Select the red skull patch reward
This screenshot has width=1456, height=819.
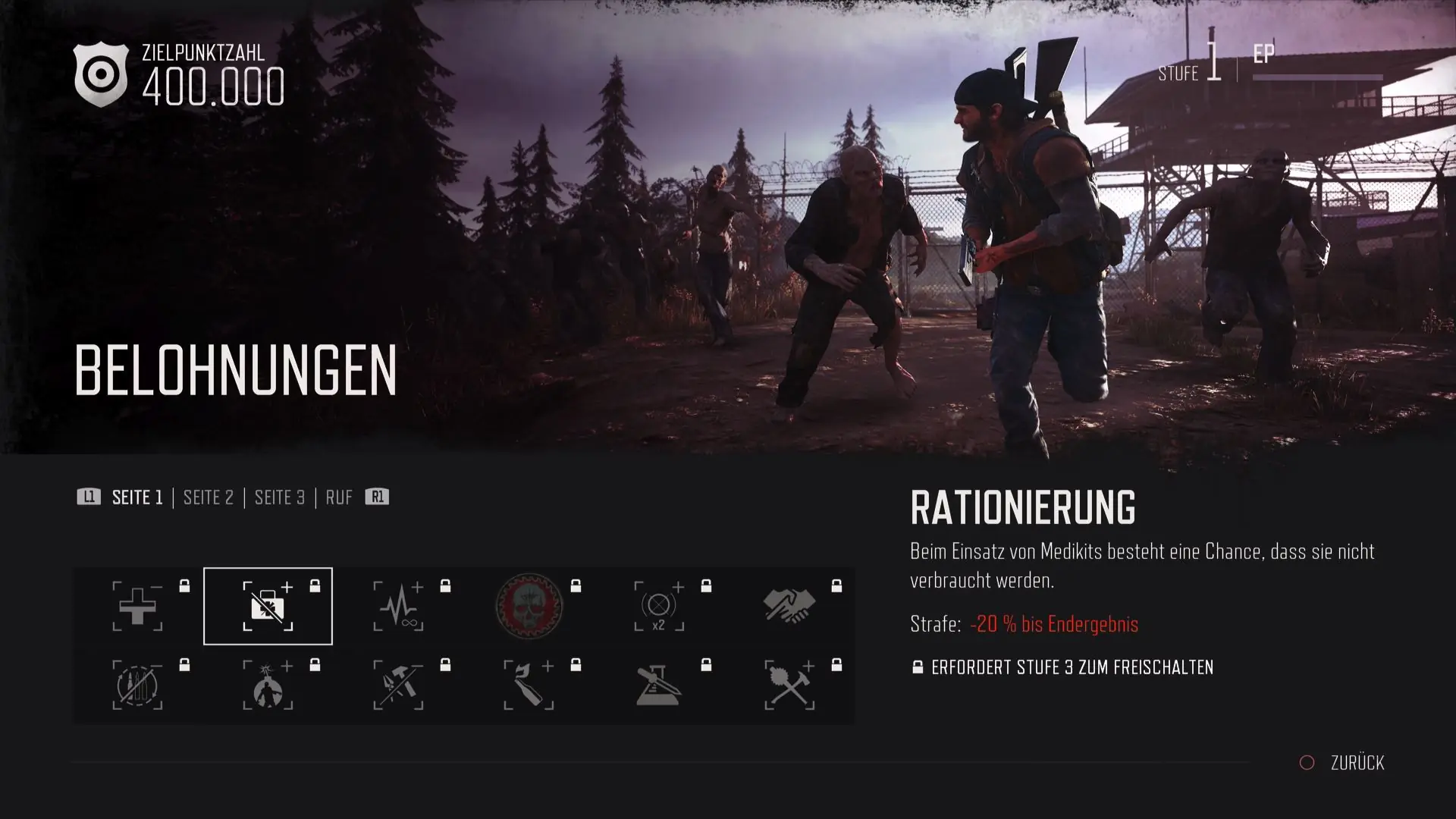click(529, 606)
